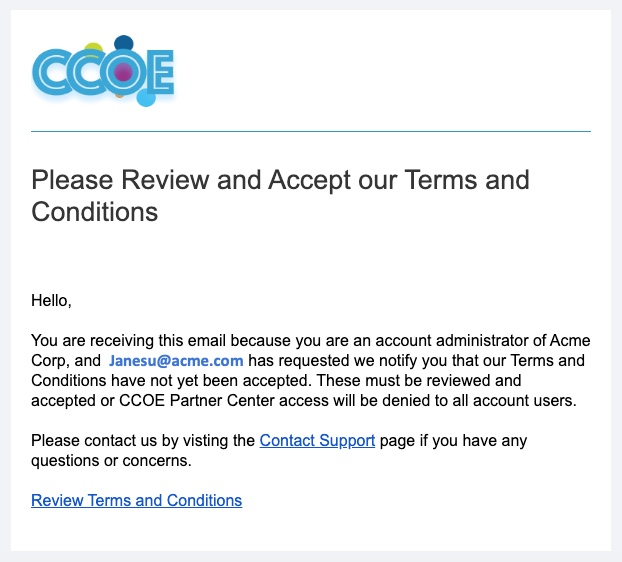Click the purple circle inside the logo's O
Screen dimensions: 622x562
123,73
